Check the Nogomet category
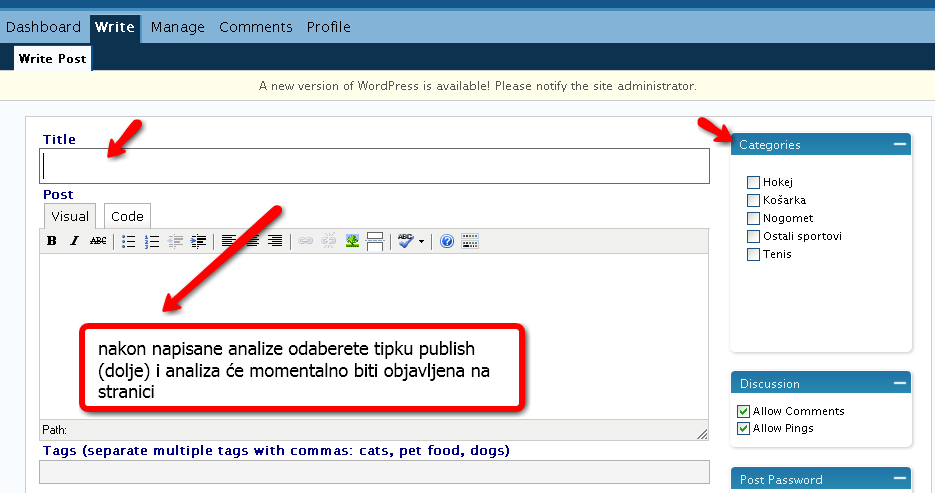The width and height of the screenshot is (935, 493). pyautogui.click(x=754, y=218)
